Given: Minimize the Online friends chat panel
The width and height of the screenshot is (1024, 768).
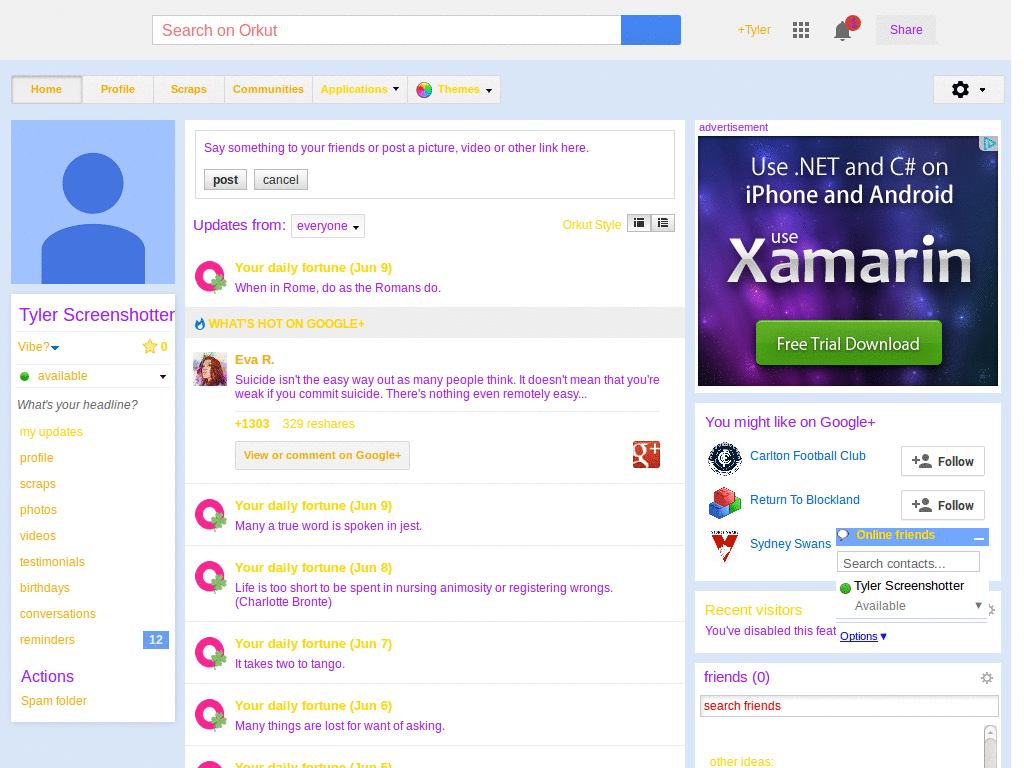Looking at the screenshot, I should (978, 537).
